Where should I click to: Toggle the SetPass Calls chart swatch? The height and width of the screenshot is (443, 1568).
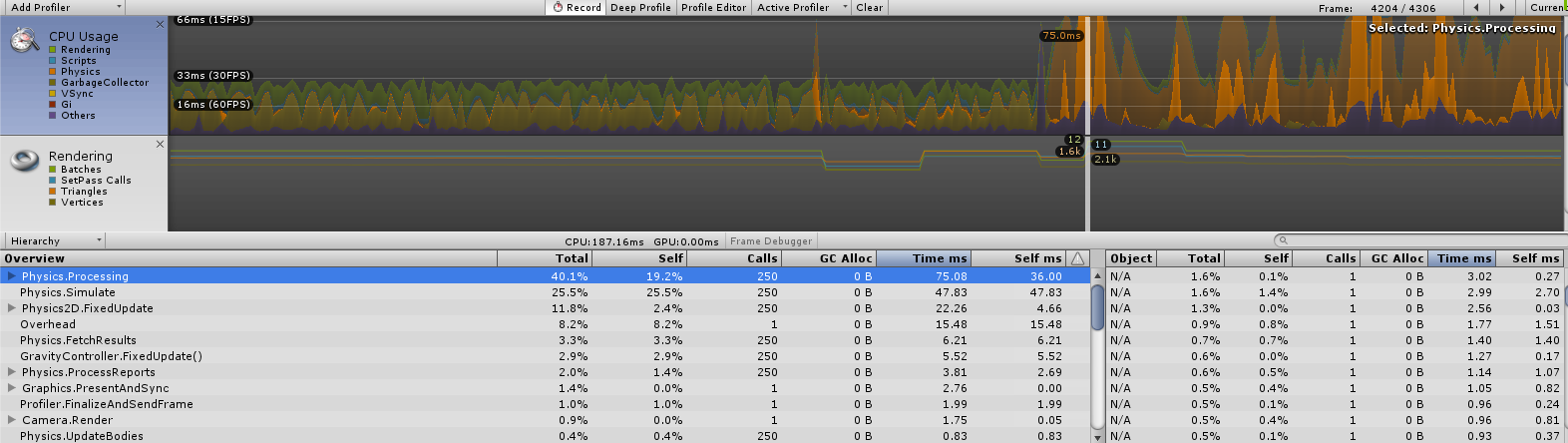(53, 181)
